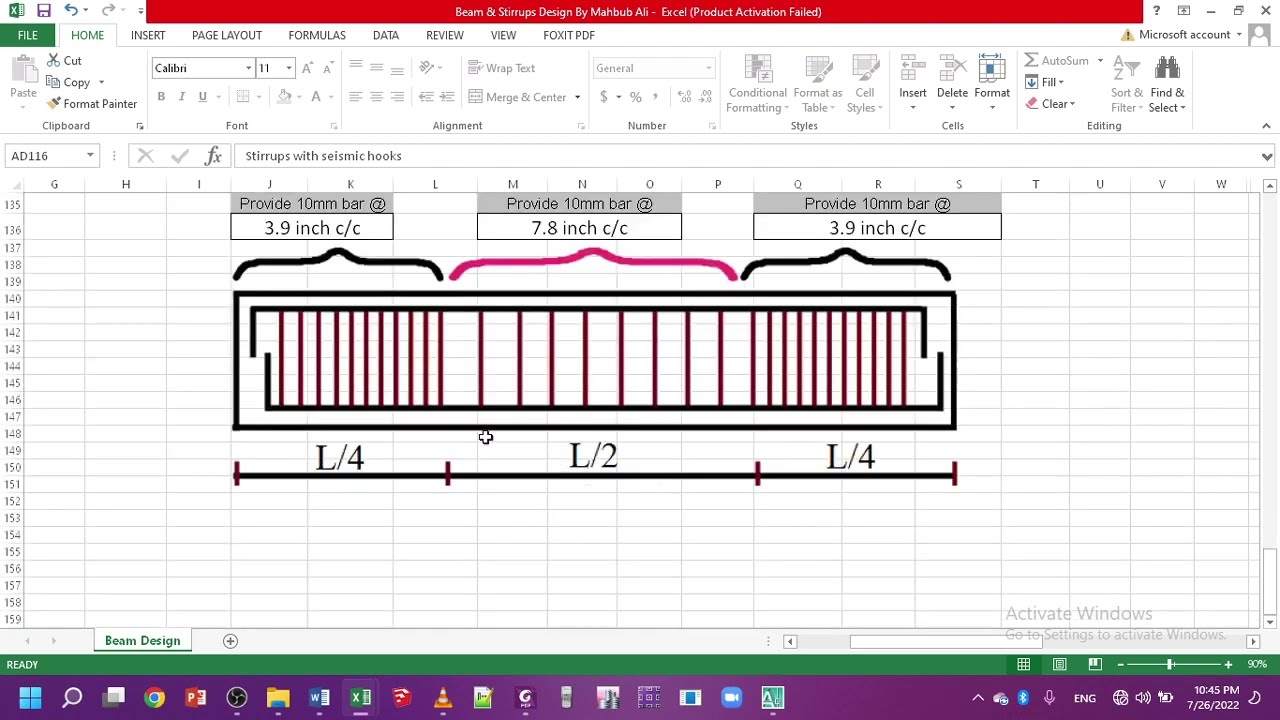Open Find & Select binoculars menu
This screenshot has height=720, width=1280.
(1167, 85)
